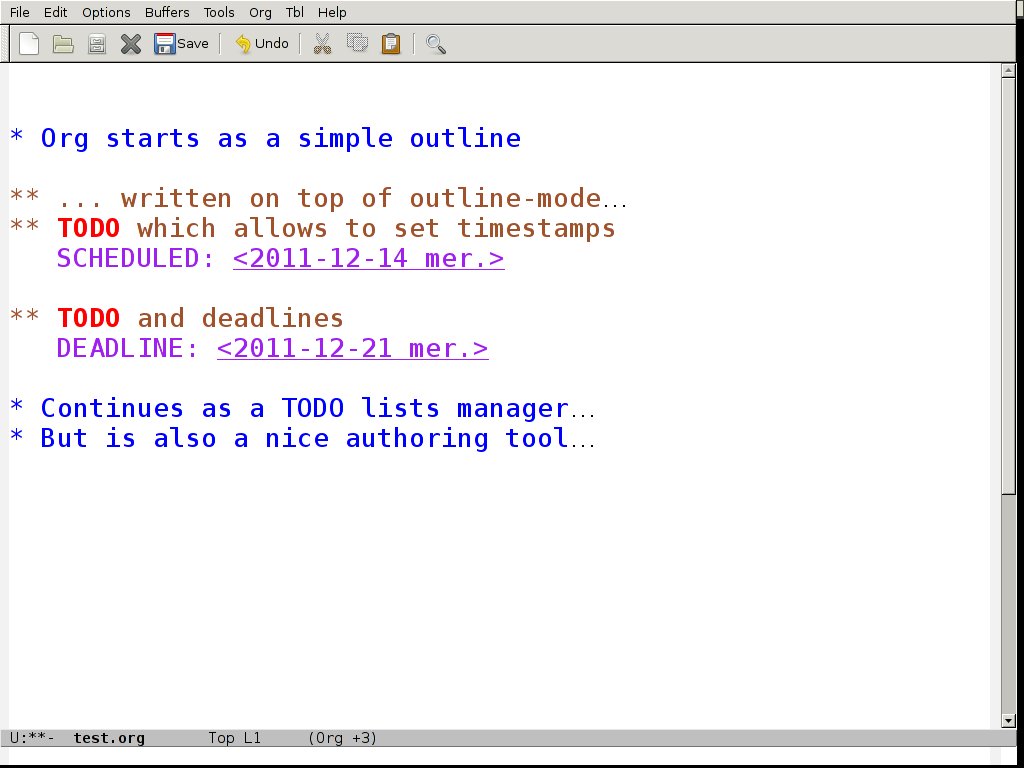Click the TODO keyword before 'and deadlines'

pyautogui.click(x=89, y=318)
